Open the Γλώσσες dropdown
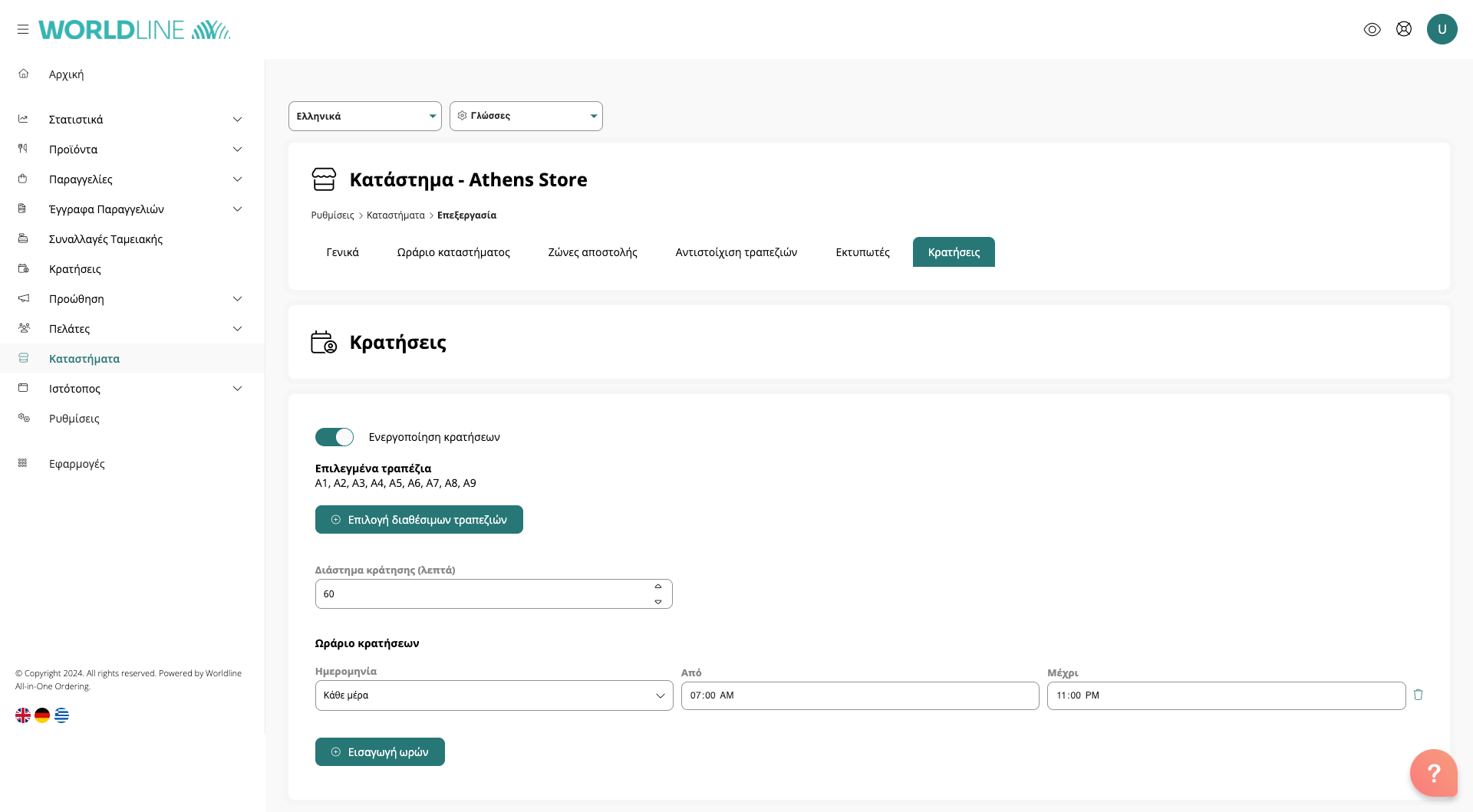This screenshot has width=1473, height=812. click(x=526, y=117)
